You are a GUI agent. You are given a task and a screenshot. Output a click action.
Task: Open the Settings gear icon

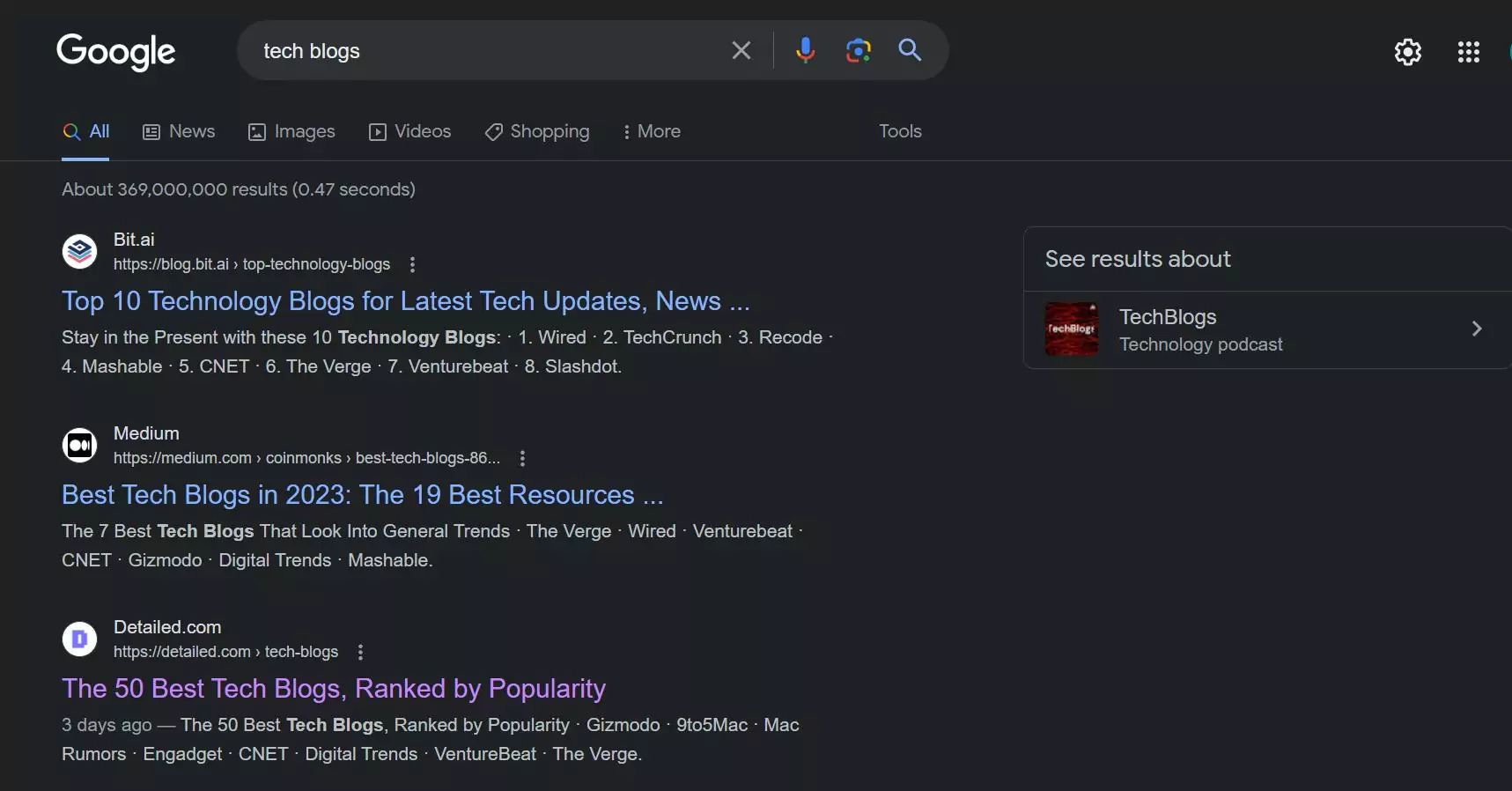point(1407,52)
